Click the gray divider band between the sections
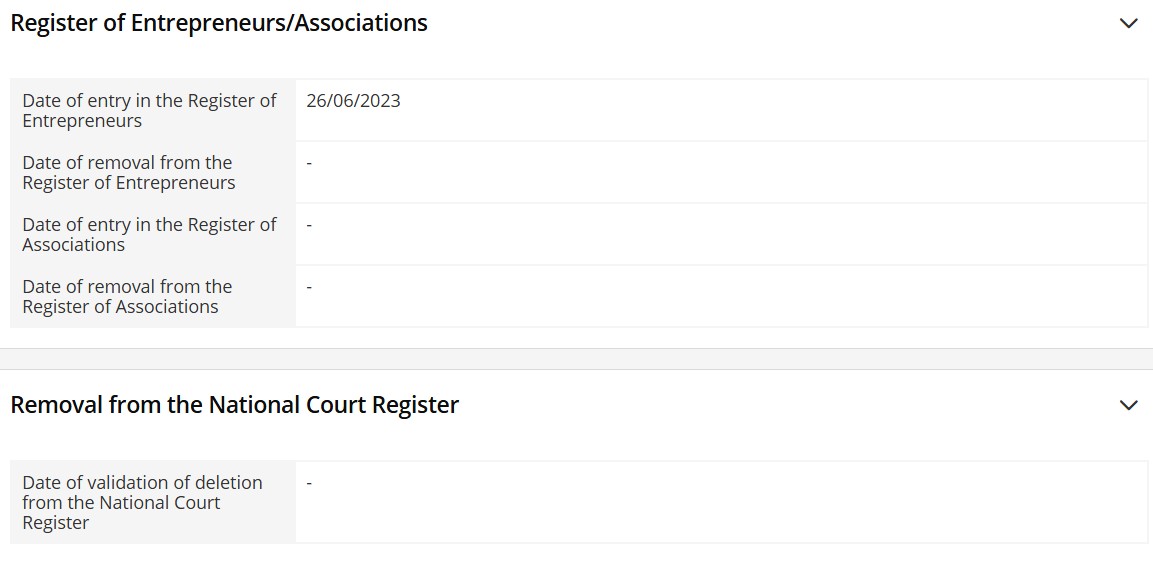The height and width of the screenshot is (562, 1153). [x=576, y=359]
